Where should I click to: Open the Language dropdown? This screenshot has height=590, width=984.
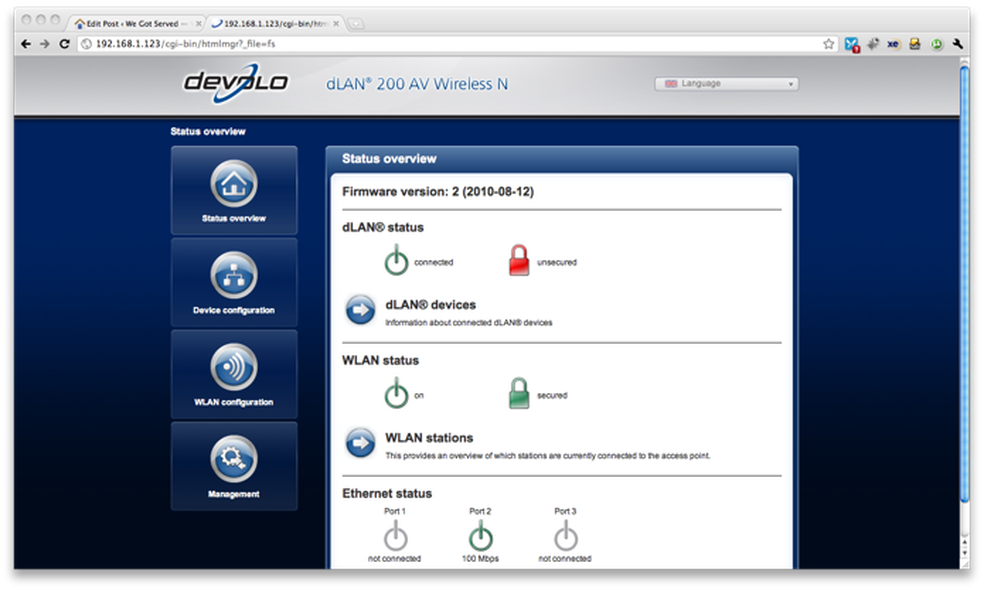pyautogui.click(x=724, y=83)
